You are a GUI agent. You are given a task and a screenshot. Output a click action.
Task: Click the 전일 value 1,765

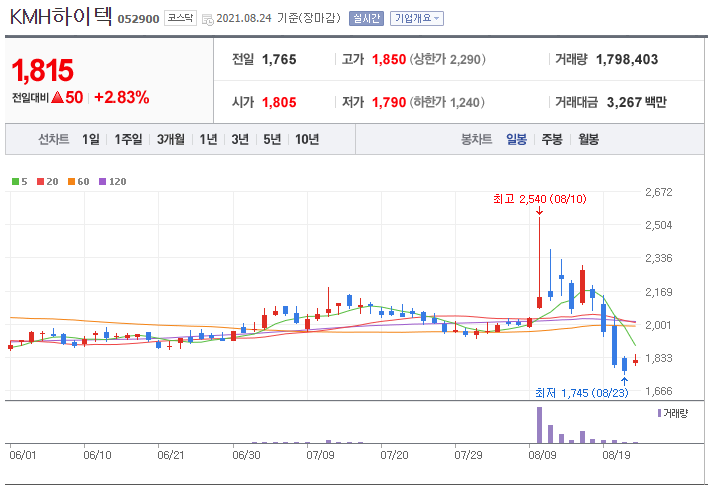[279, 59]
